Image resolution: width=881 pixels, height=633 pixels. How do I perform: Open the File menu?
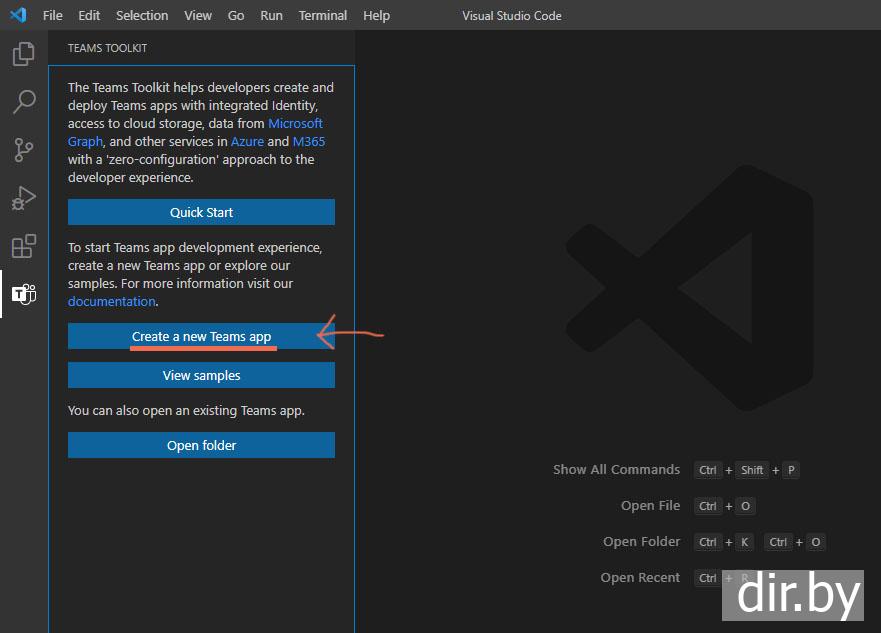tap(52, 15)
